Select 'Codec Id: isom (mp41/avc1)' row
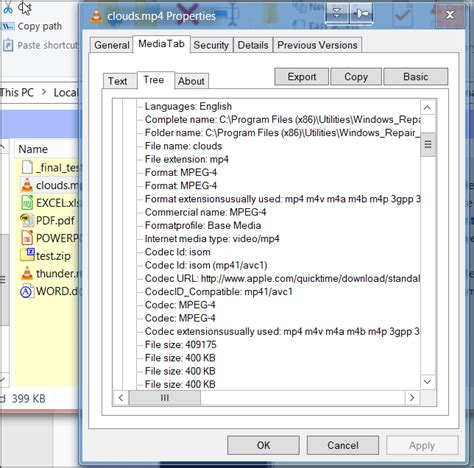The image size is (474, 468). tap(206, 265)
